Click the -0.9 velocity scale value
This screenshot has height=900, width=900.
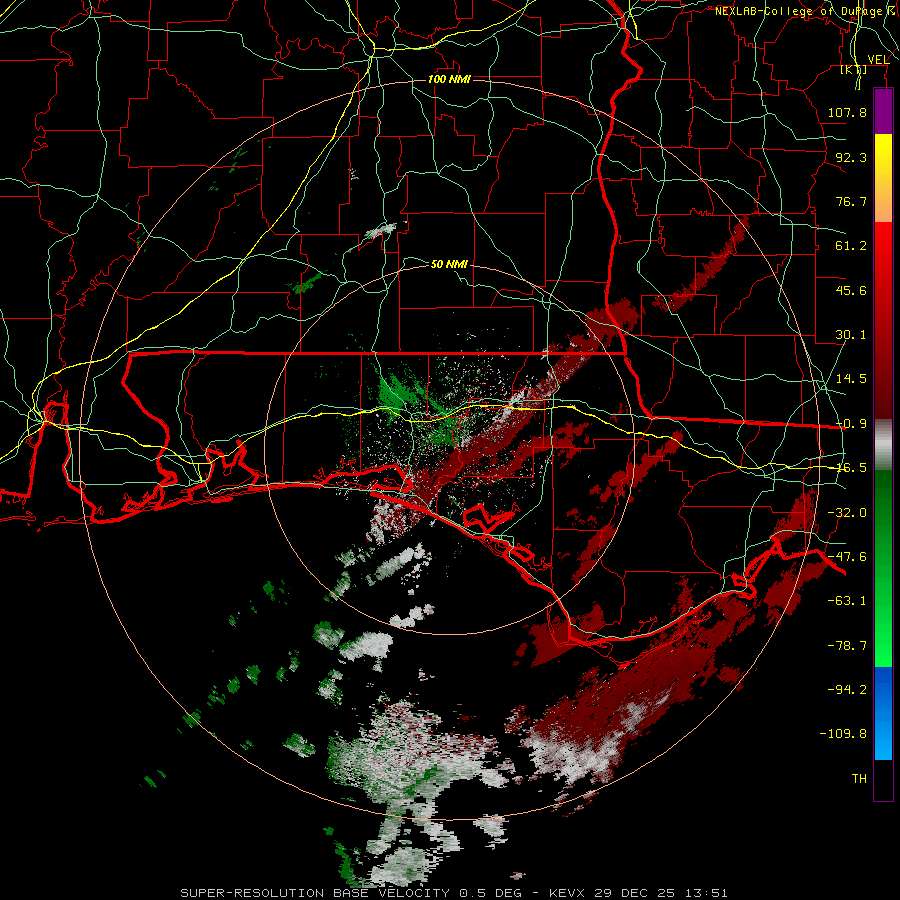pos(851,424)
